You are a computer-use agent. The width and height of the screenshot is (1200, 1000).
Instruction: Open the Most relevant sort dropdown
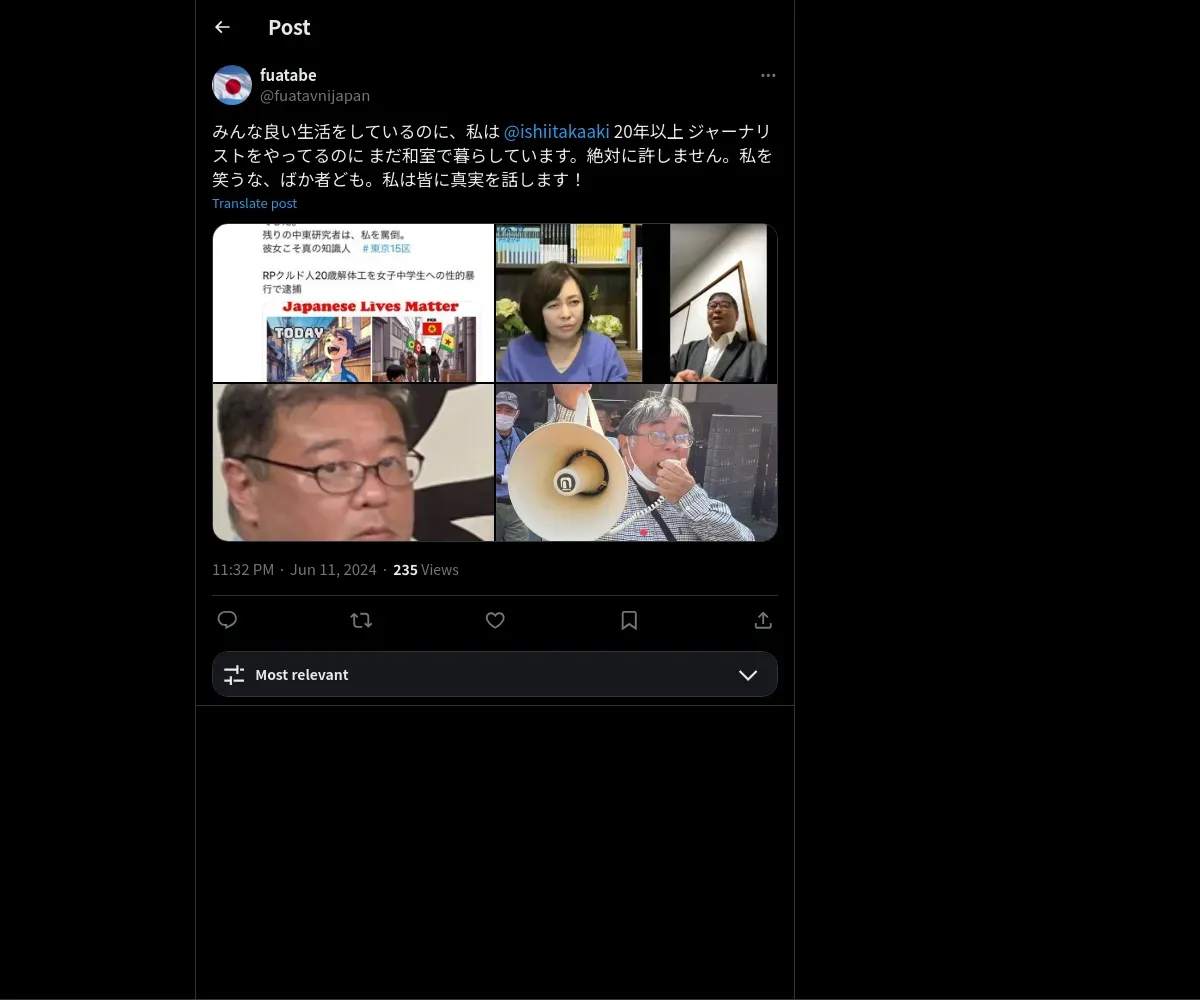pos(495,674)
